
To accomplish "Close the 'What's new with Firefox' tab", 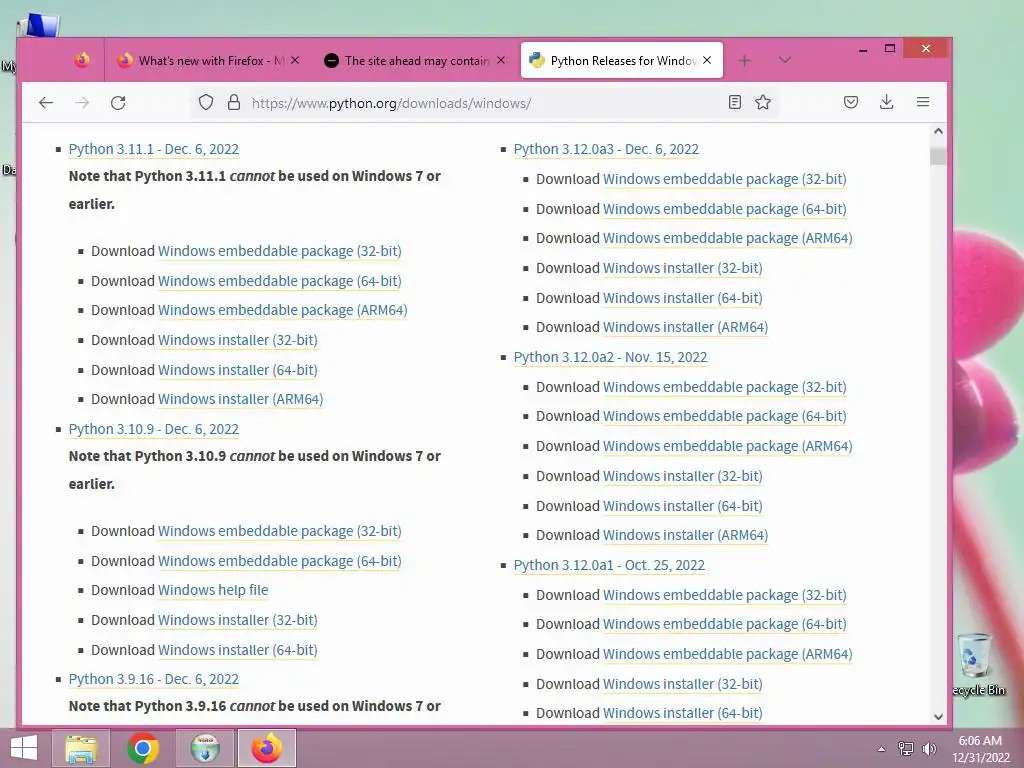I will click(295, 60).
